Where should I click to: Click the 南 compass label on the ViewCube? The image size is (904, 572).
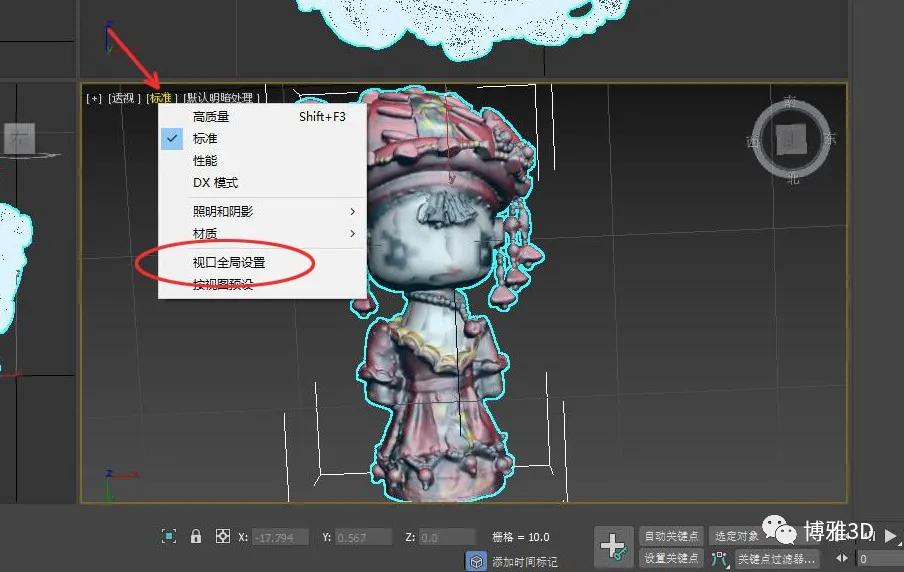[789, 103]
